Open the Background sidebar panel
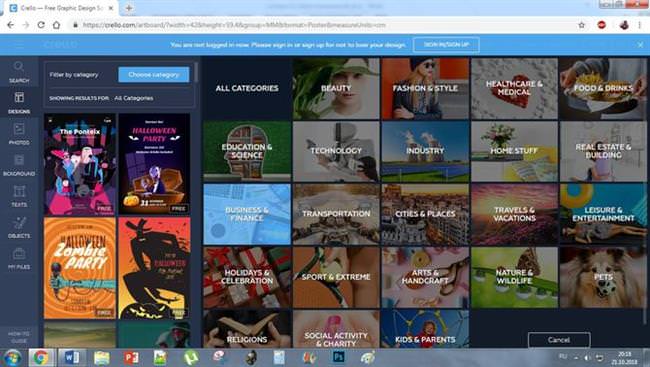The height and width of the screenshot is (367, 650). click(x=19, y=165)
